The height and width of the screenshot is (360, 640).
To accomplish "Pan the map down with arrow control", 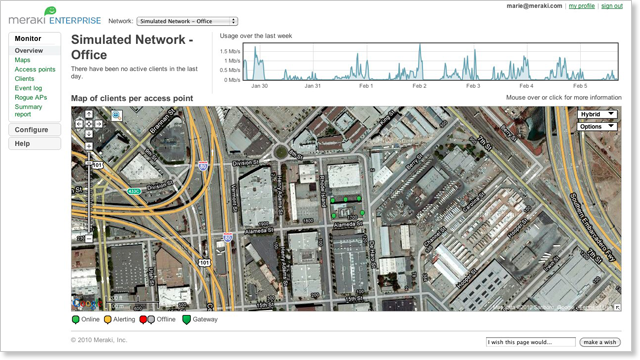I will coord(89,133).
